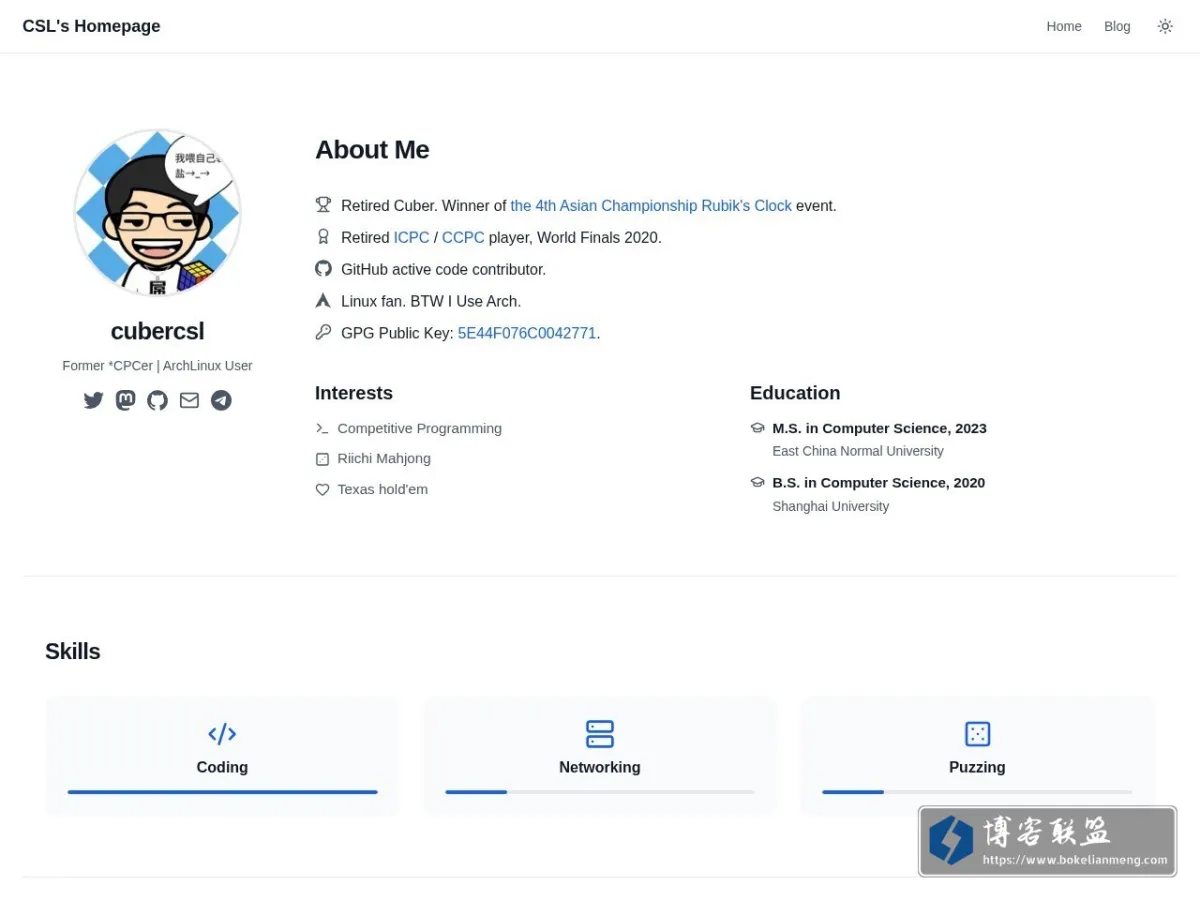Viewport: 1200px width, 900px height.
Task: Click the CSL's Homepage site title
Action: tap(91, 26)
